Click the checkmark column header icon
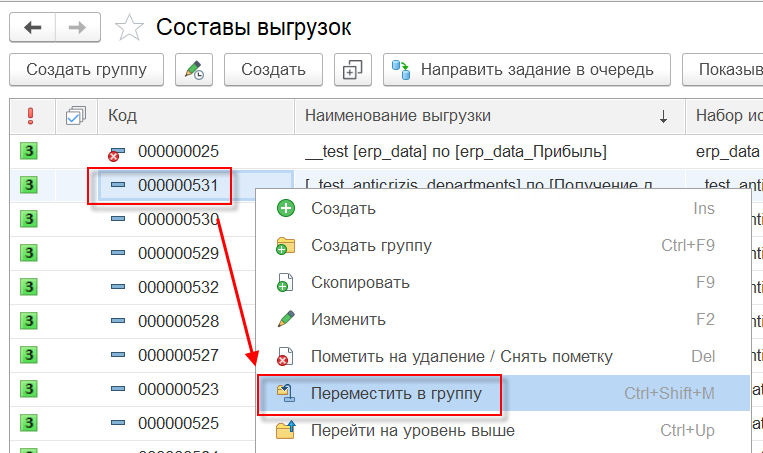 75,117
